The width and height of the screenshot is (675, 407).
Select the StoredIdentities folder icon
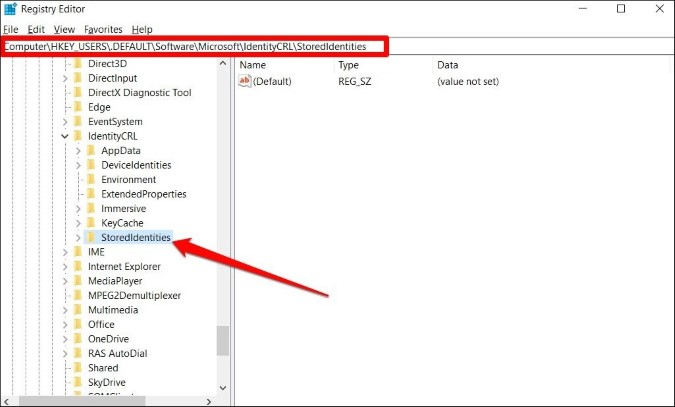coord(91,237)
